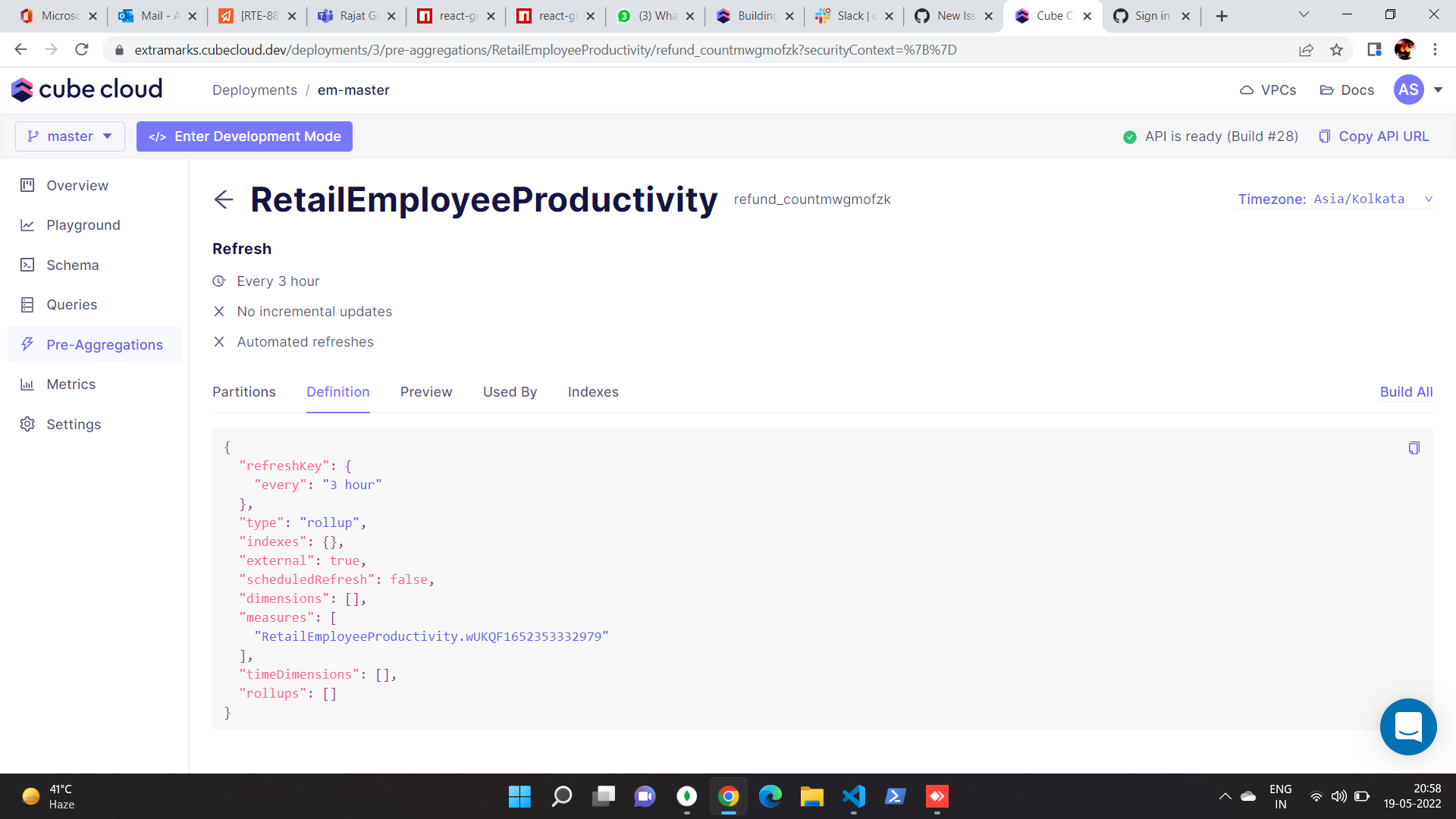
Task: Open the VPCs page
Action: [x=1267, y=89]
